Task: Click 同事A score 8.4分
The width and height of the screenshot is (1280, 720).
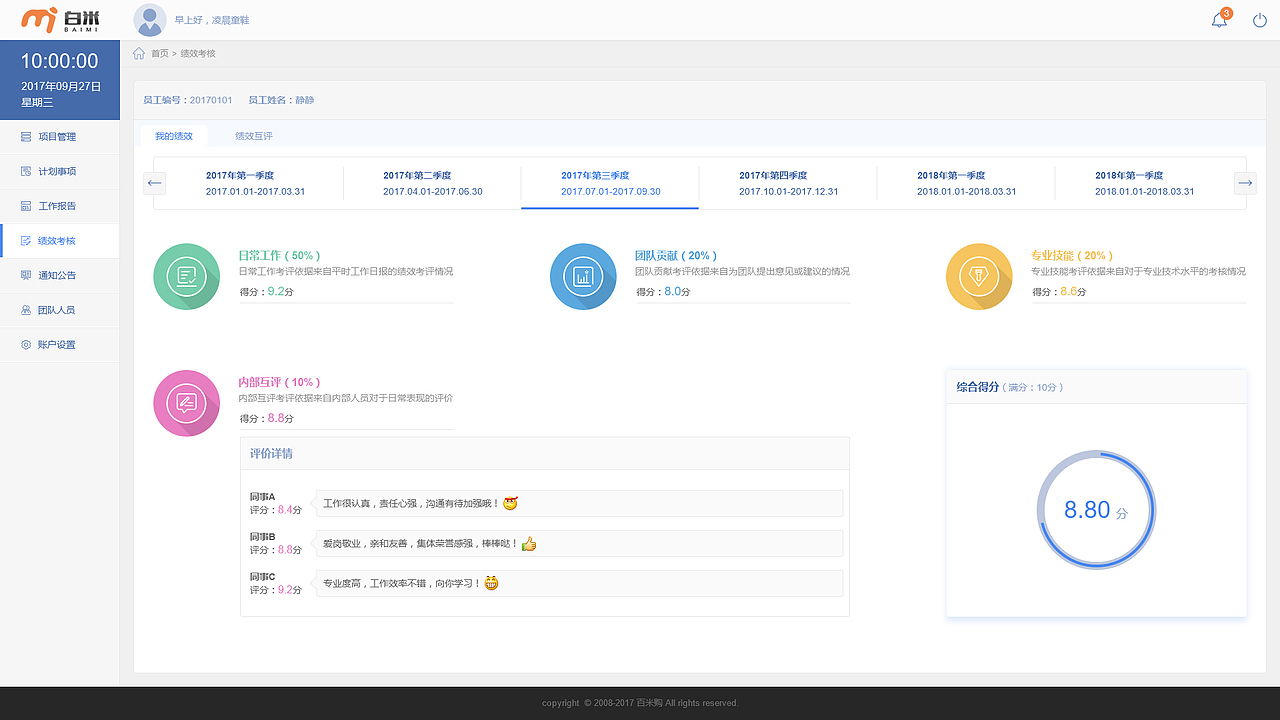Action: [290, 510]
